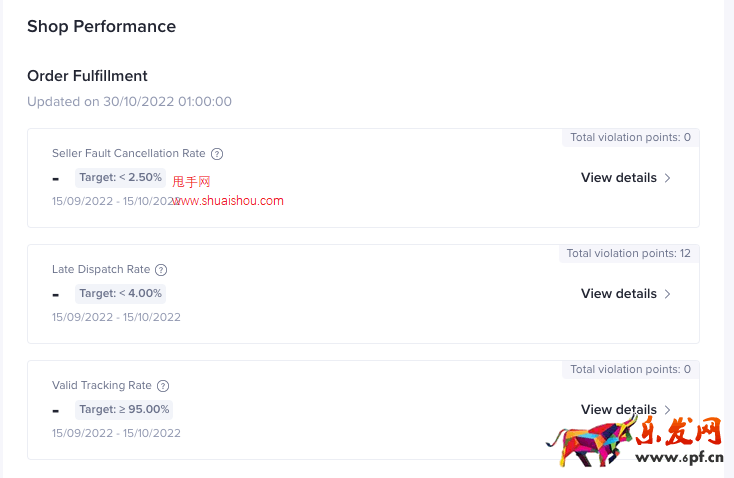Click the Target < 2.50% badge
The height and width of the screenshot is (478, 734).
(x=120, y=178)
